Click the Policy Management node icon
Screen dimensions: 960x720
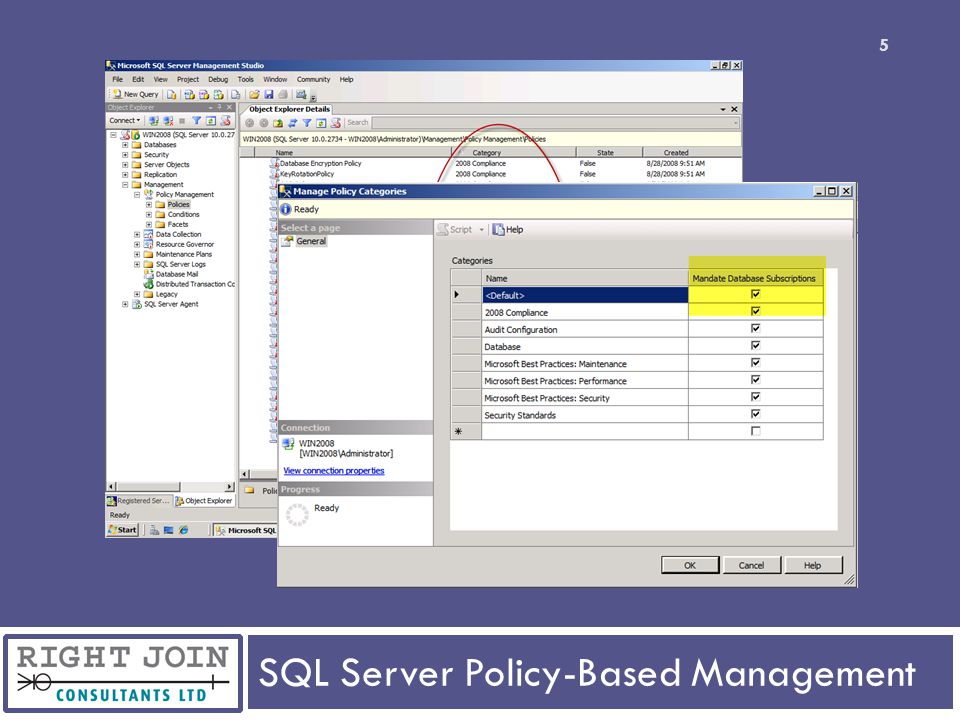[x=148, y=194]
